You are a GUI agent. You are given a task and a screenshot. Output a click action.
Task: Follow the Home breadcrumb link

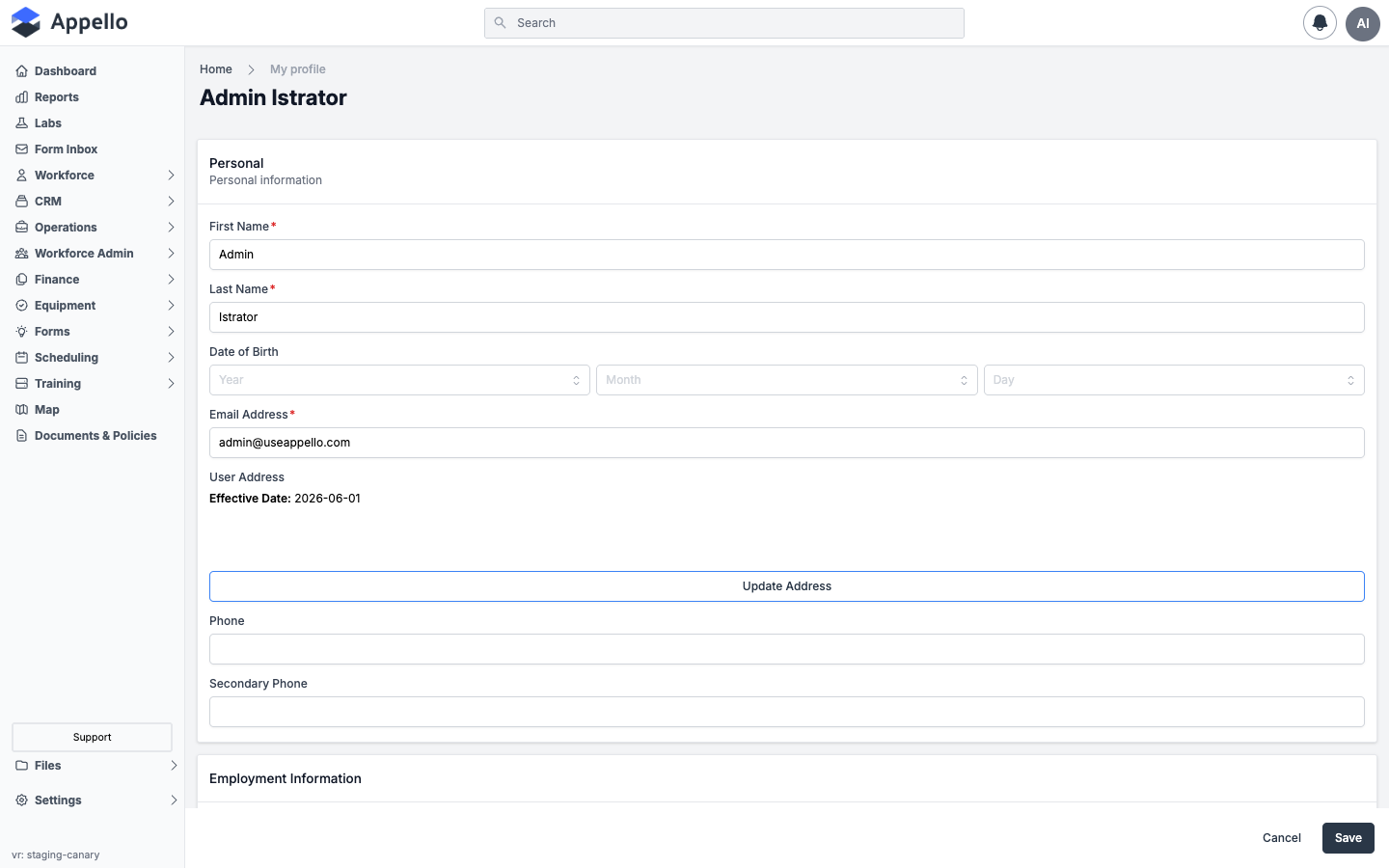[x=216, y=69]
